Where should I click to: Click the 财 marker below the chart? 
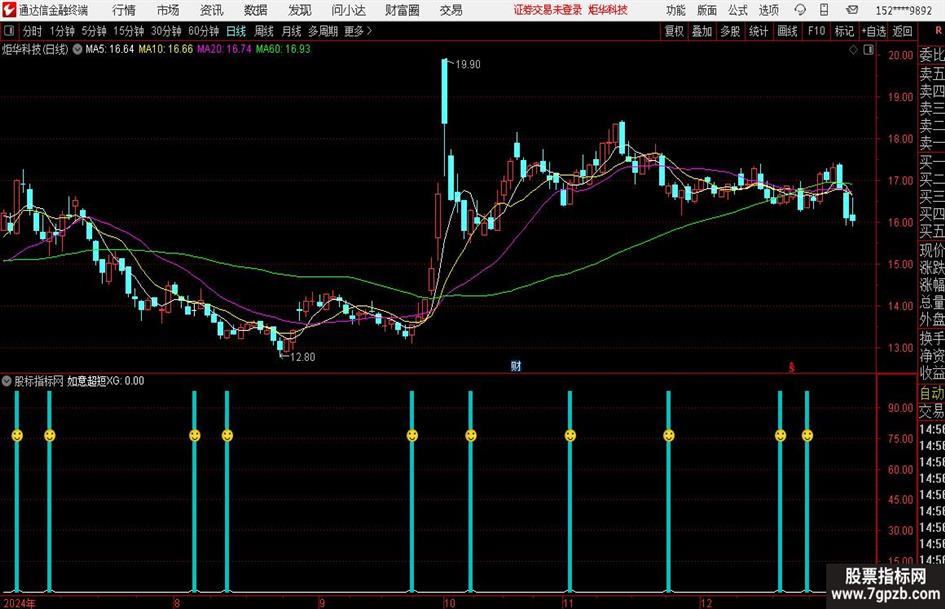[x=516, y=366]
